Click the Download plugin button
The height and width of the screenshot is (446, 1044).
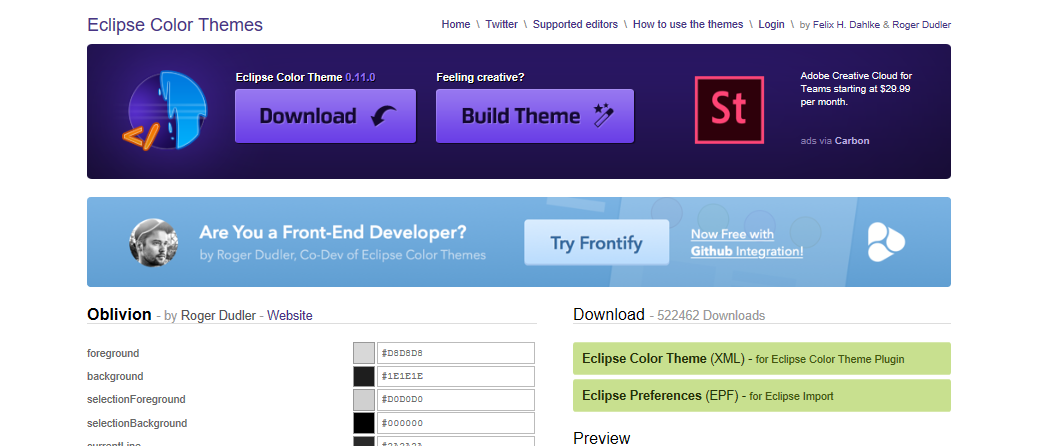(x=326, y=116)
